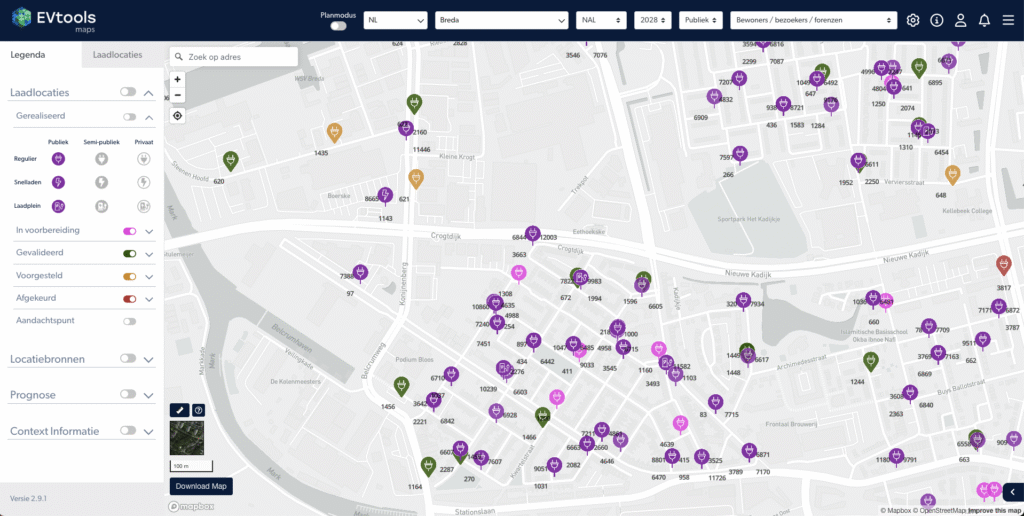1024x516 pixels.
Task: Open notifications bell icon
Action: click(x=984, y=20)
